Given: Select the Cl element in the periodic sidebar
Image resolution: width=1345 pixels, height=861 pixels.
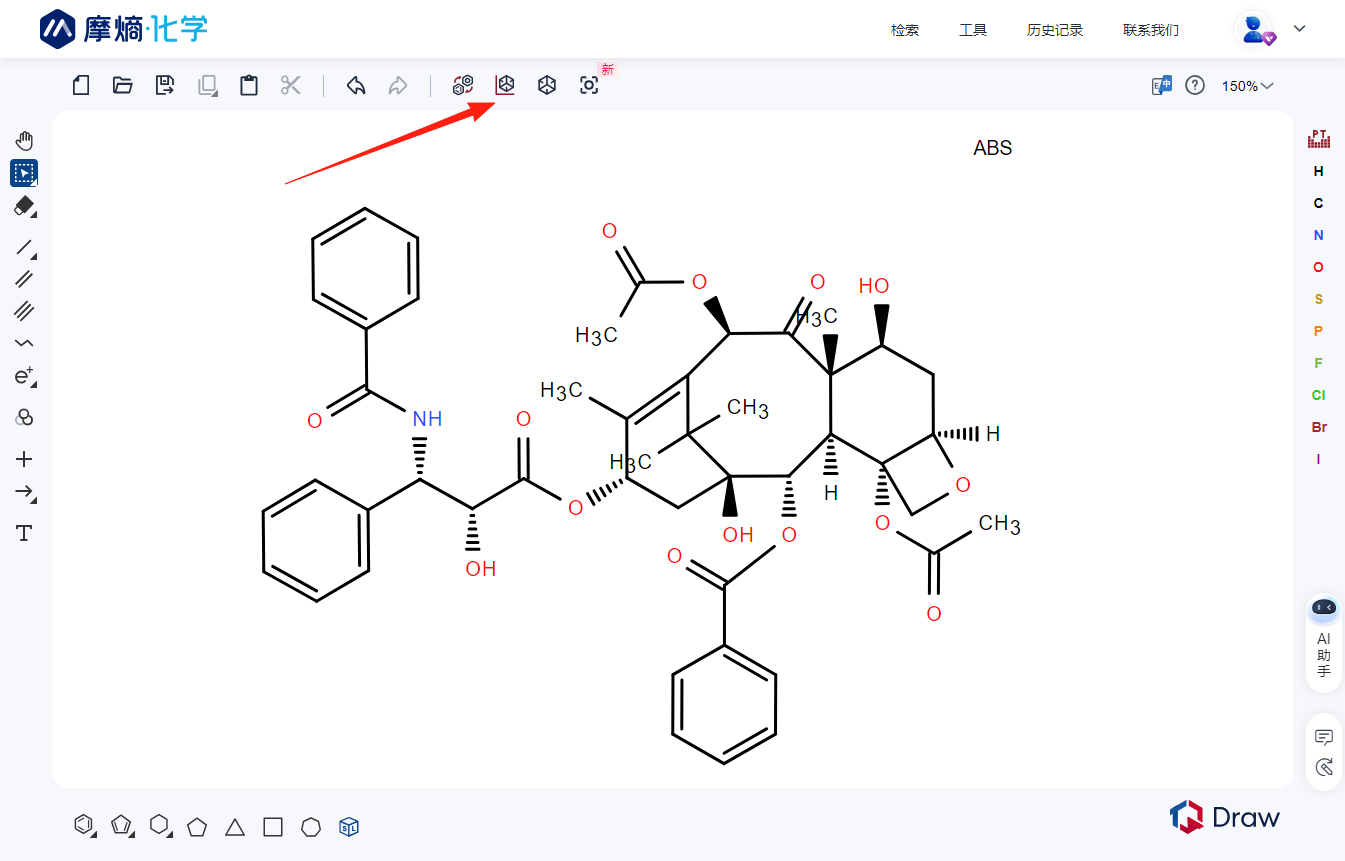Looking at the screenshot, I should point(1318,395).
